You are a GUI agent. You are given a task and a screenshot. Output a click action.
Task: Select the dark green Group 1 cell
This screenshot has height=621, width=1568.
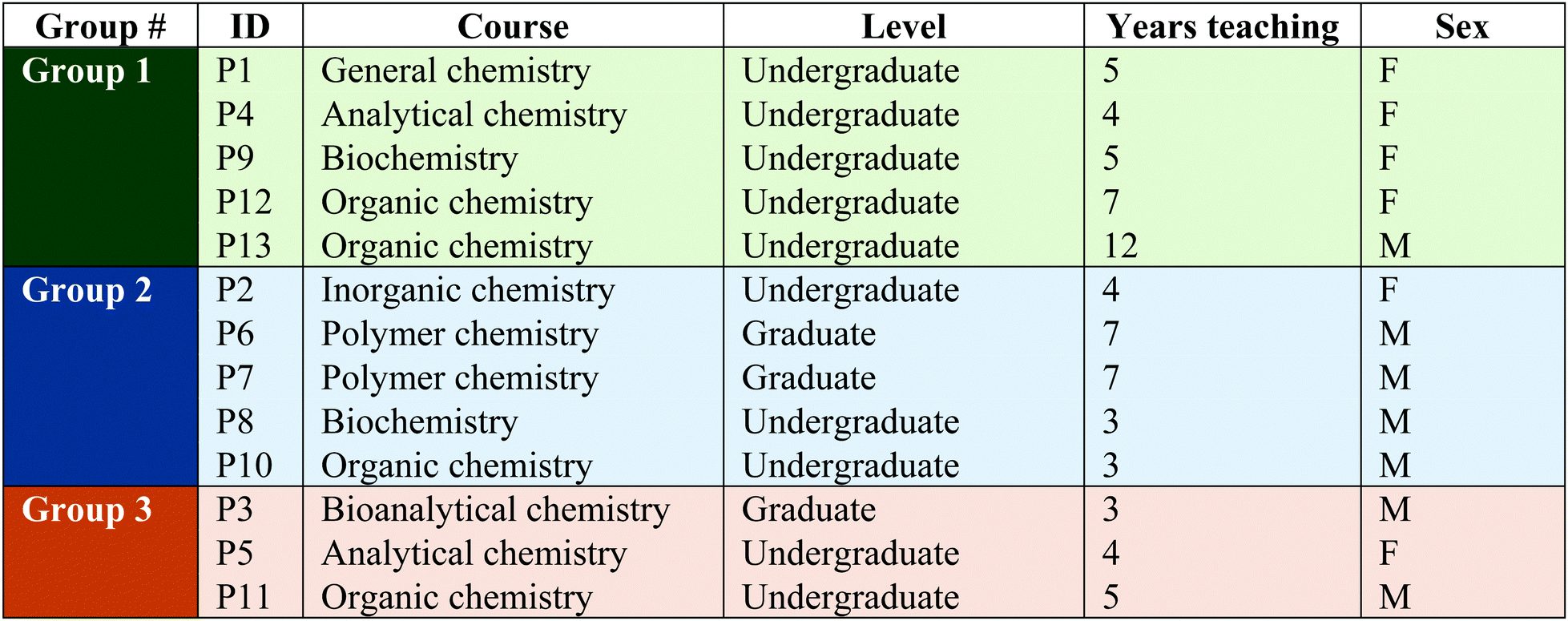(101, 157)
